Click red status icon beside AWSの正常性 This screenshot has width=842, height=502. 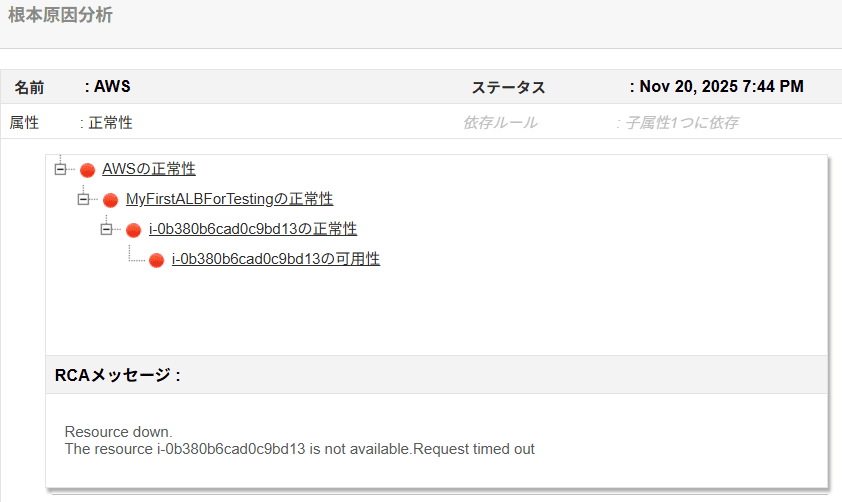pyautogui.click(x=88, y=170)
